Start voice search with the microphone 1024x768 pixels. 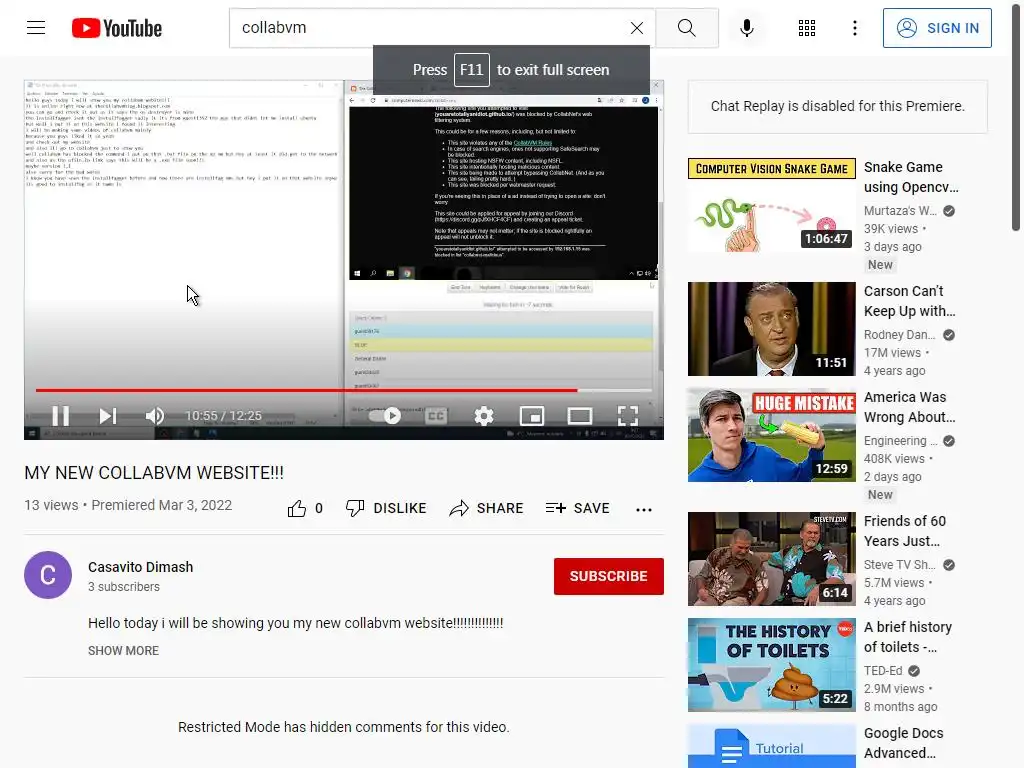[x=746, y=28]
